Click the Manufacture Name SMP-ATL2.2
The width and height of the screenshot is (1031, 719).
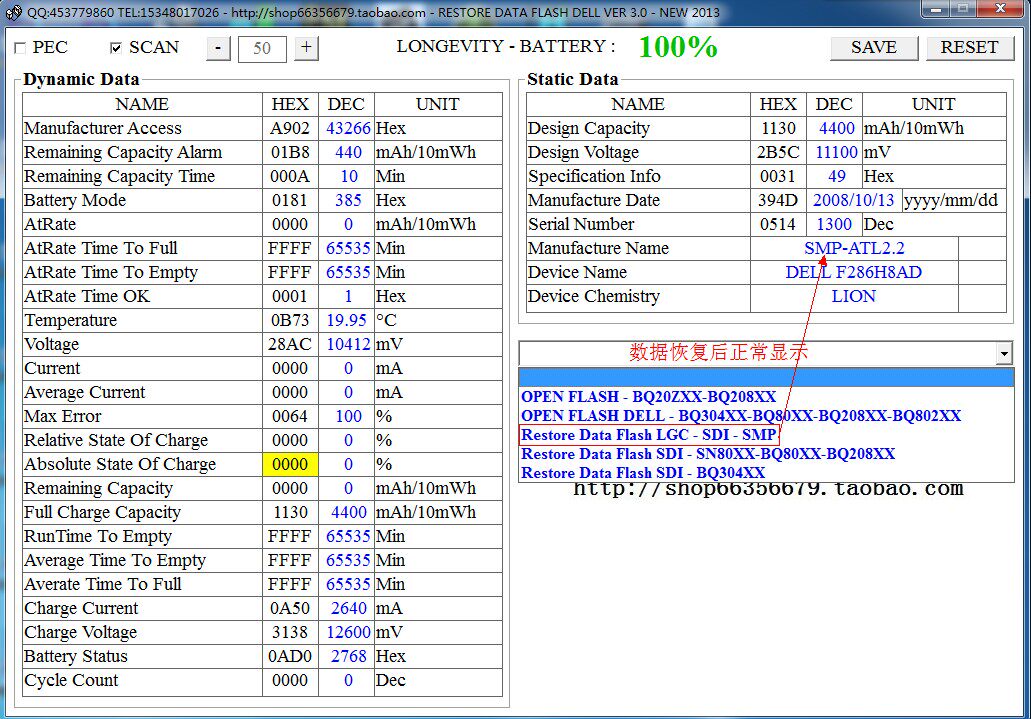pos(854,249)
